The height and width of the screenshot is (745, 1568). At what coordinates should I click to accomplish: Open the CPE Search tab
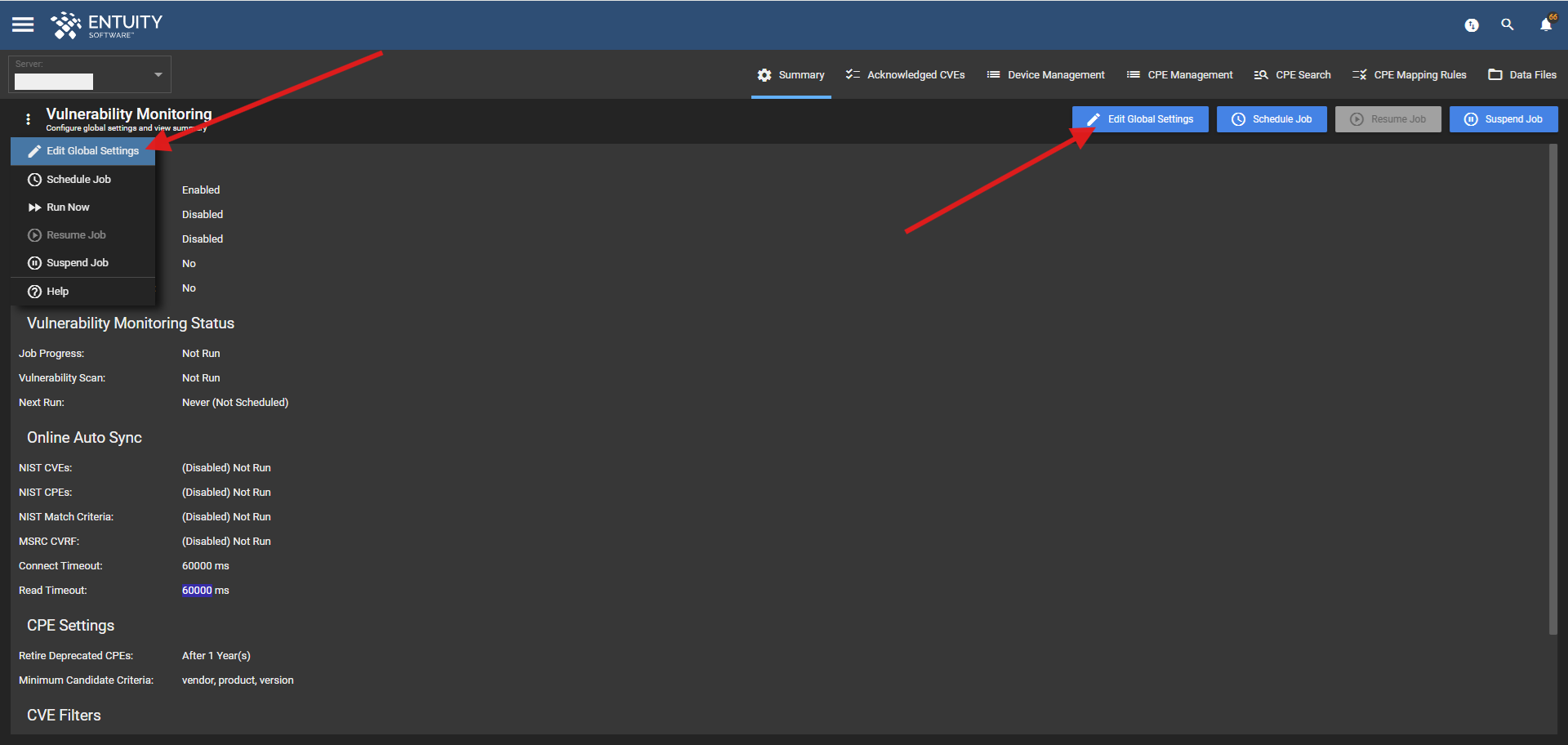[1292, 74]
